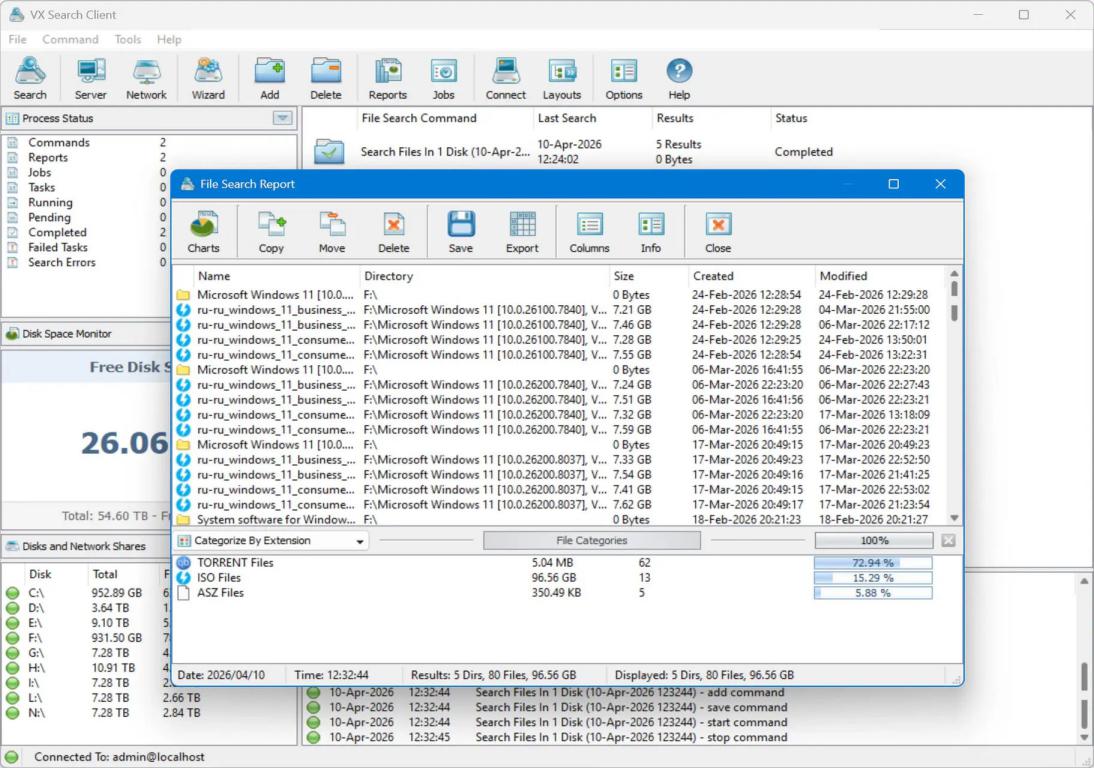
Task: Sort results by the Size column header
Action: (624, 276)
